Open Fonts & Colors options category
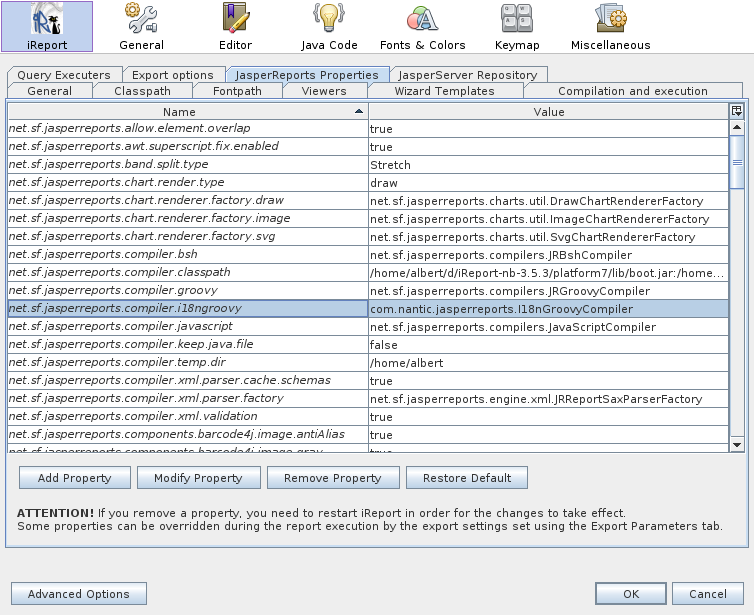Viewport: 754px width, 615px height. [423, 26]
